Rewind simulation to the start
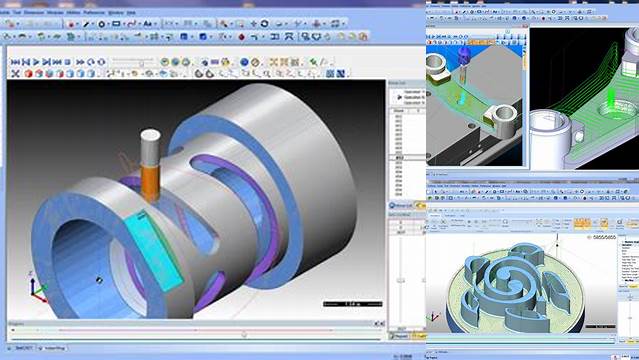 pos(15,62)
